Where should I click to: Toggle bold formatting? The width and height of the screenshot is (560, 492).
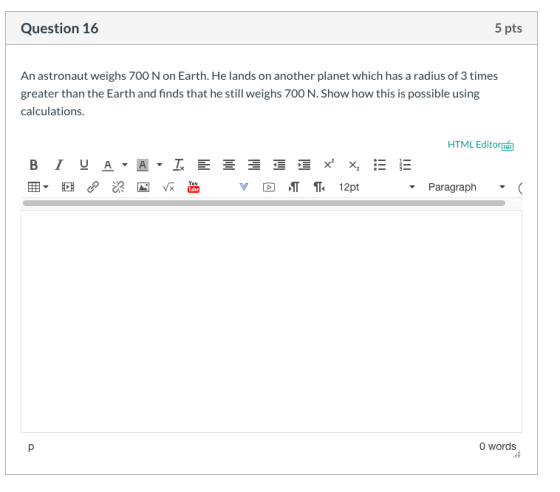click(x=34, y=165)
